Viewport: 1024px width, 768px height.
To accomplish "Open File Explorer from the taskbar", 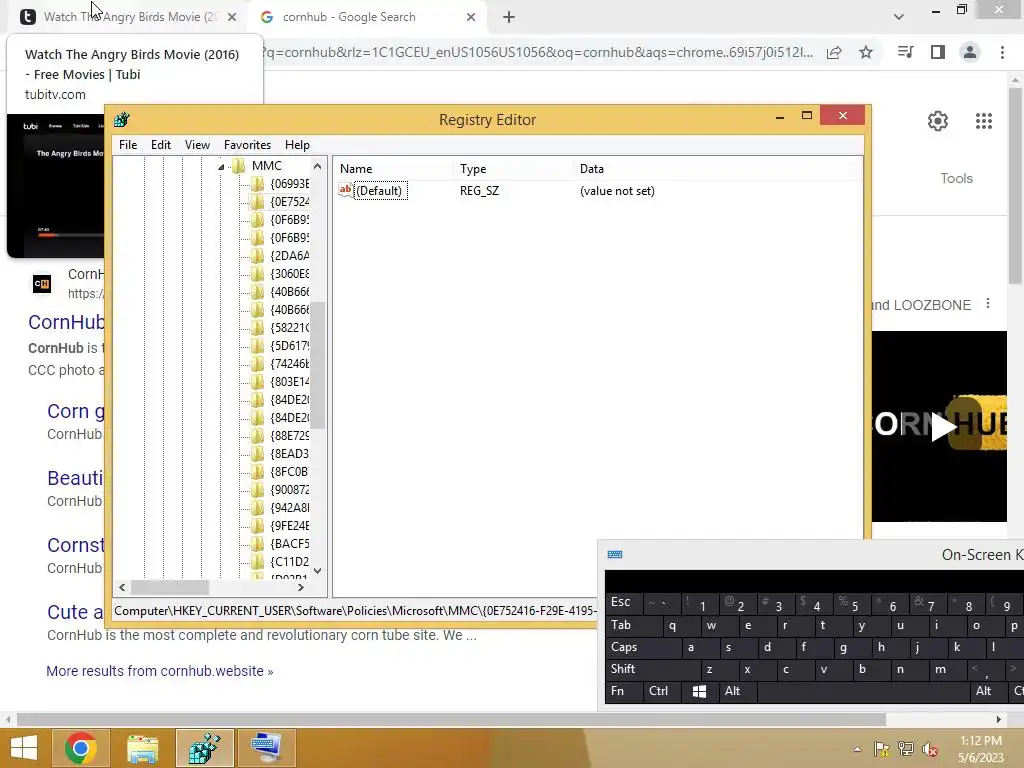I will point(142,748).
